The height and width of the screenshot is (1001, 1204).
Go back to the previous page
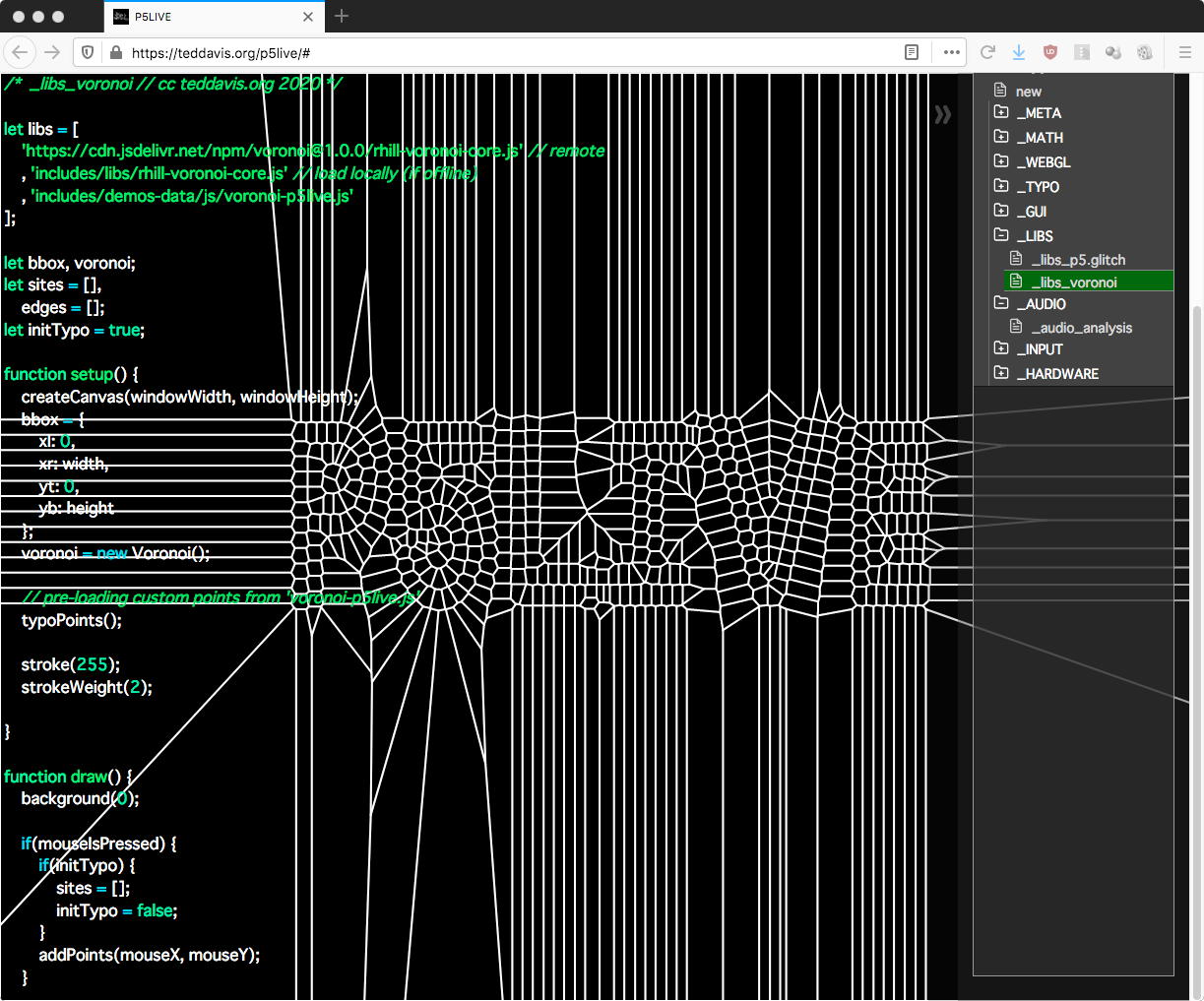(x=20, y=52)
